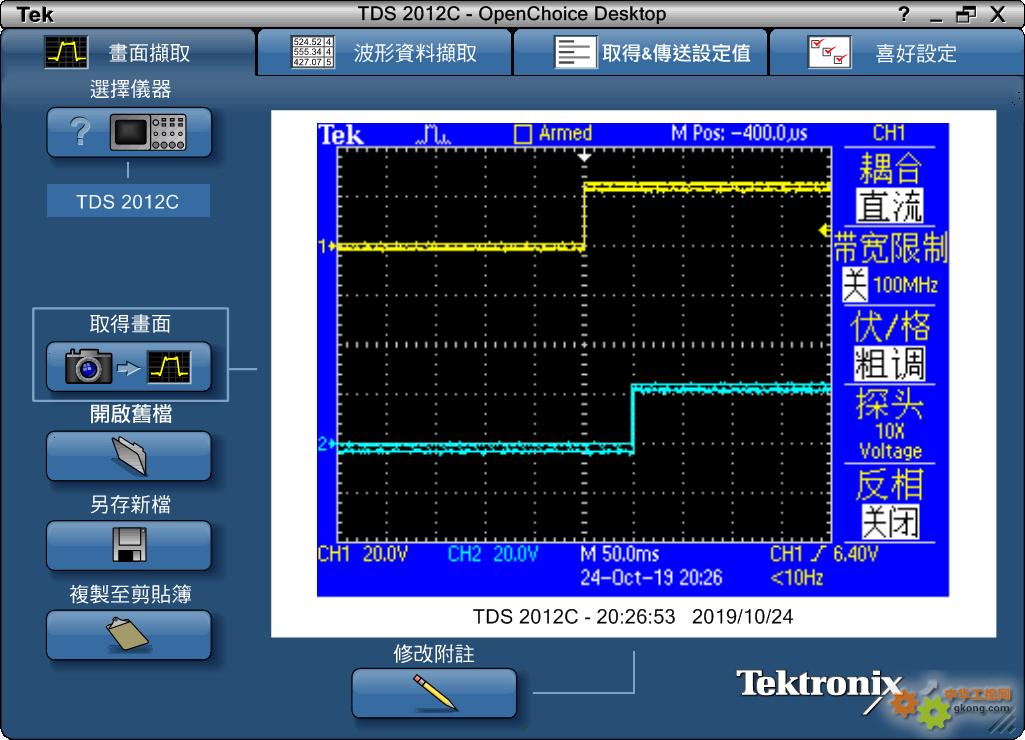The width and height of the screenshot is (1025, 740).
Task: Click the Tek logo in title bar
Action: point(34,14)
